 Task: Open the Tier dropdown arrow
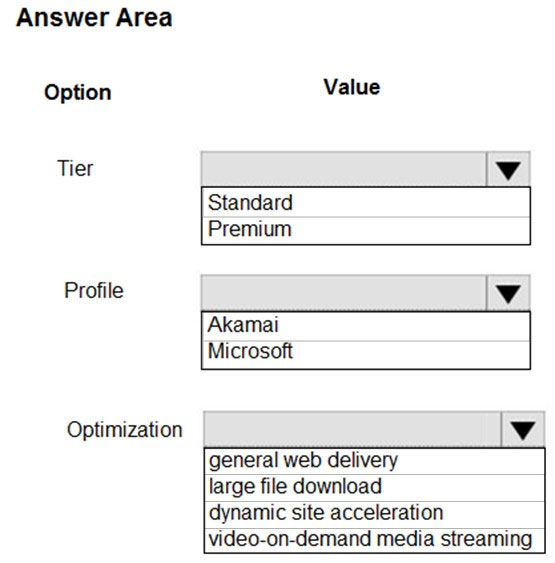(508, 169)
